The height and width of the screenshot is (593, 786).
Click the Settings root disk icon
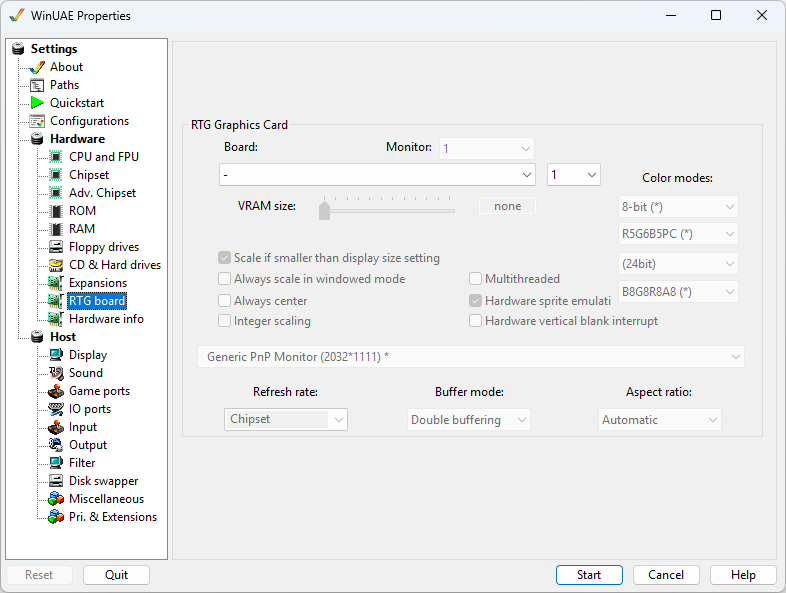[18, 49]
